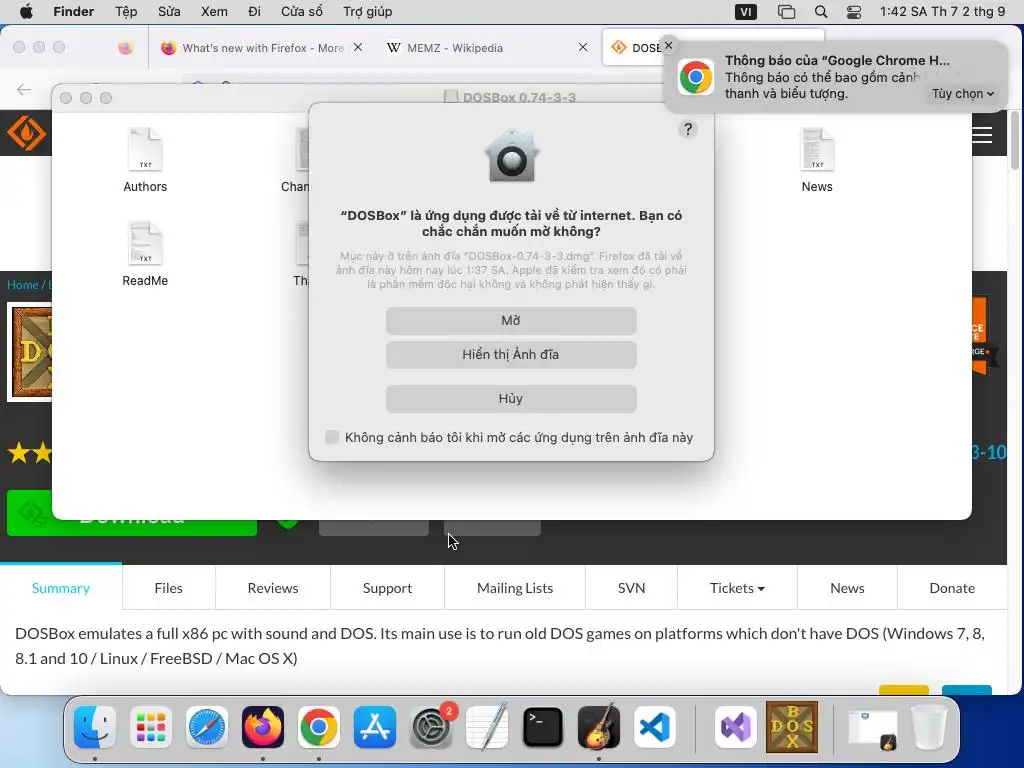Close the What's new with Firefox tab
Image resolution: width=1024 pixels, height=768 pixels.
358,47
